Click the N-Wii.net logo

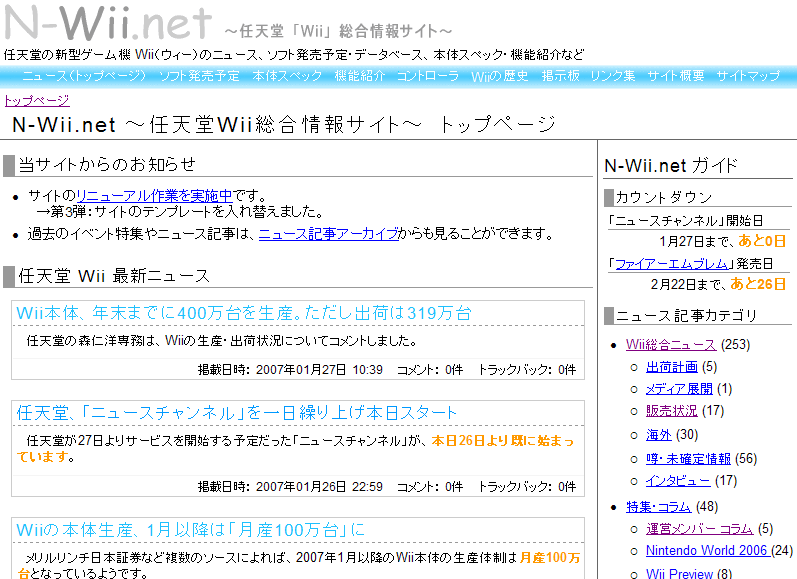[108, 23]
